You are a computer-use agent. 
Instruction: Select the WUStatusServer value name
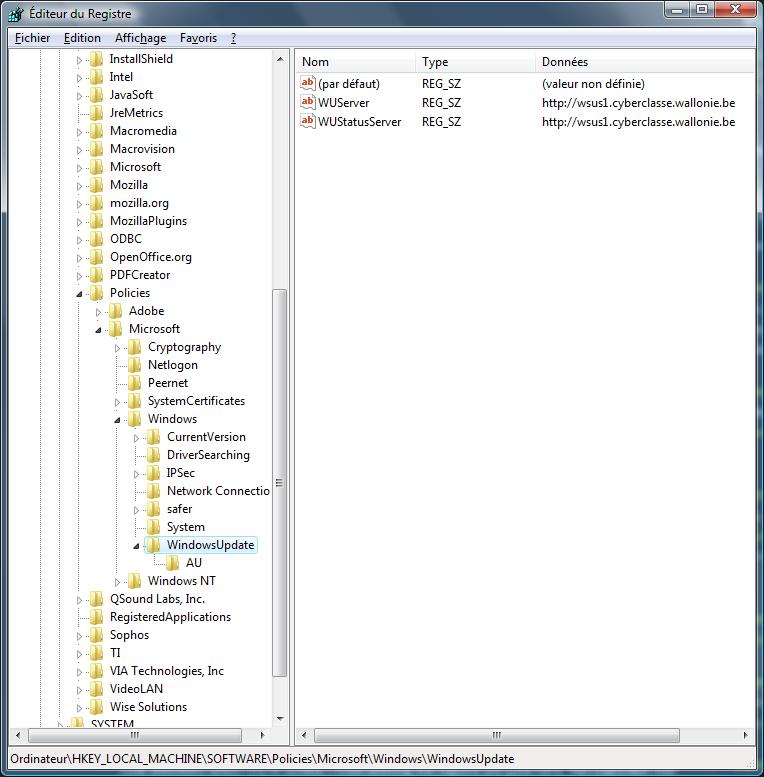pos(359,121)
